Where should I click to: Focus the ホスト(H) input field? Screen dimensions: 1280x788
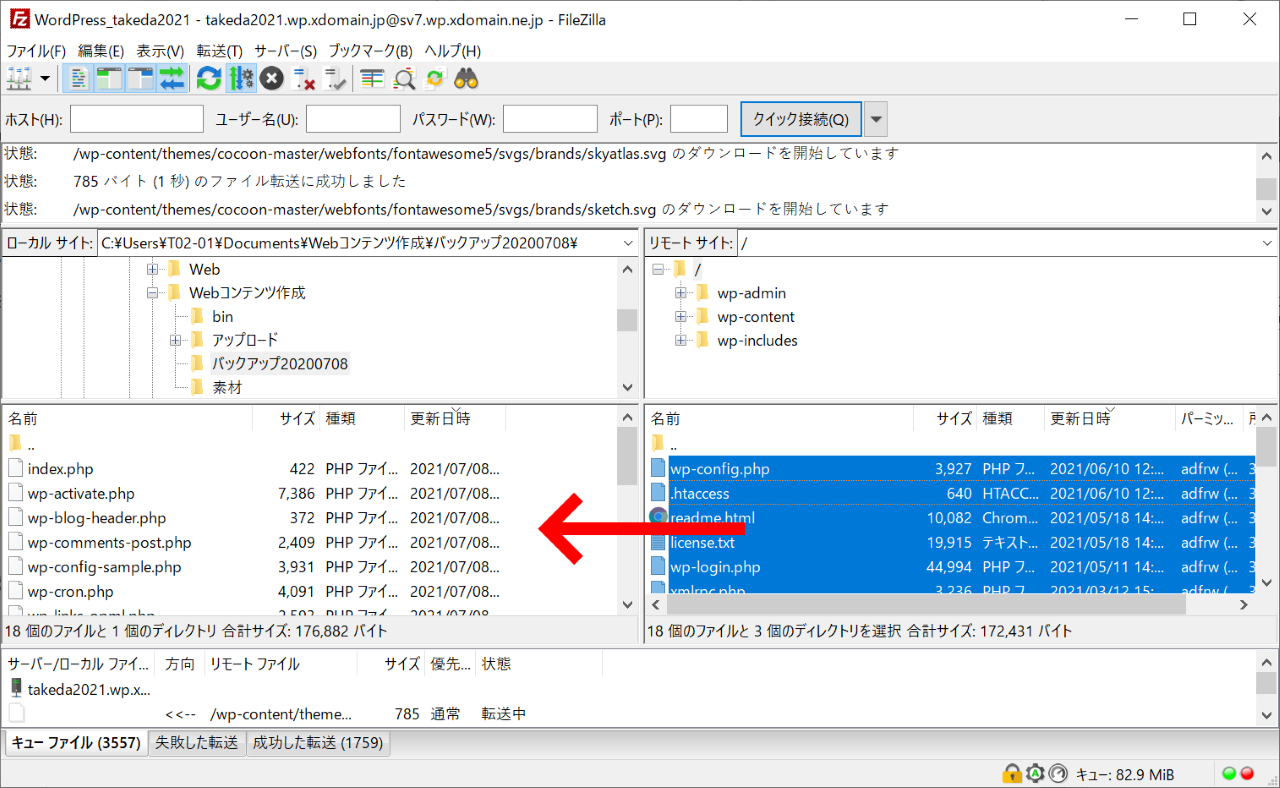137,119
